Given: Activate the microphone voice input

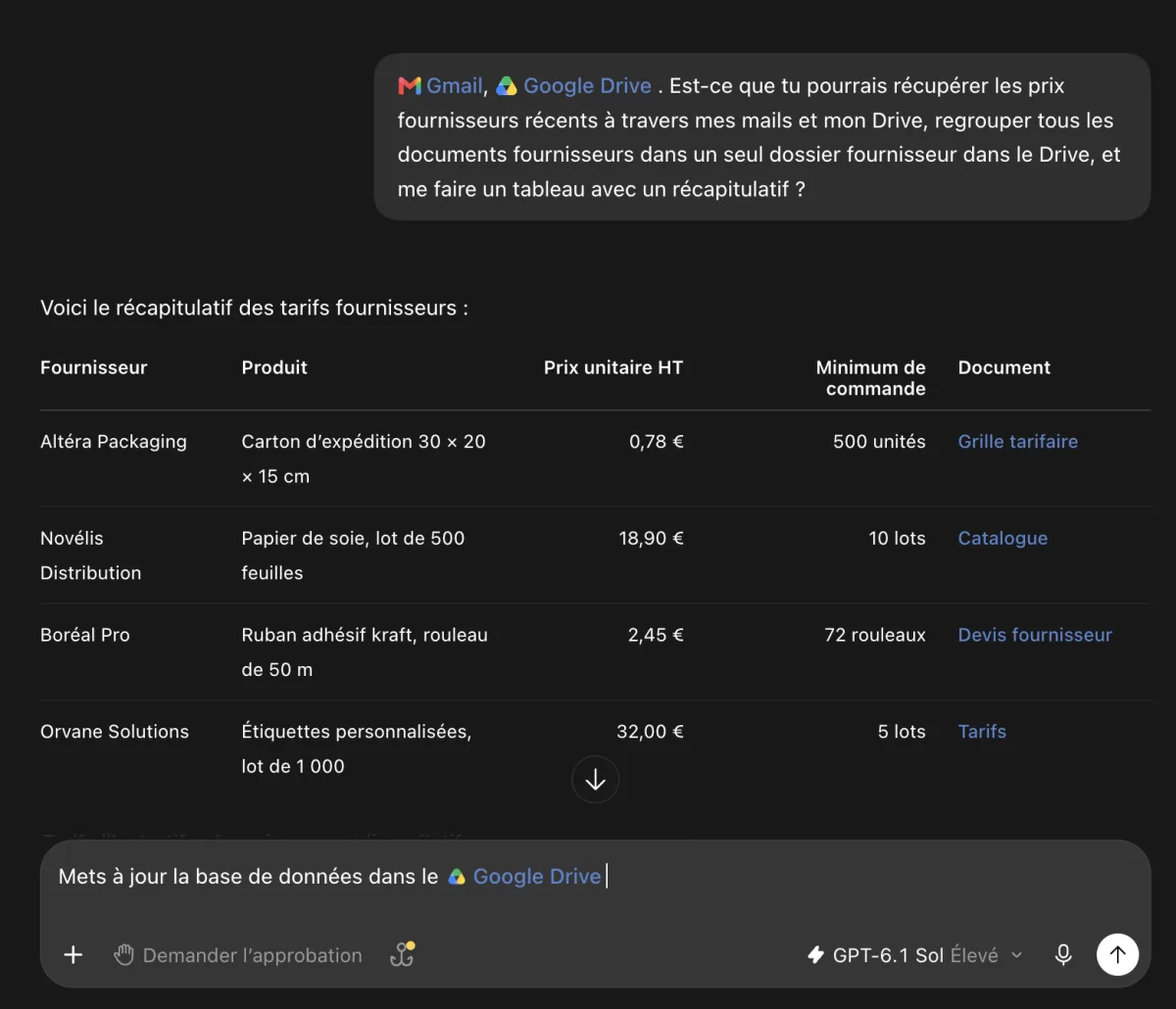Looking at the screenshot, I should tap(1063, 955).
